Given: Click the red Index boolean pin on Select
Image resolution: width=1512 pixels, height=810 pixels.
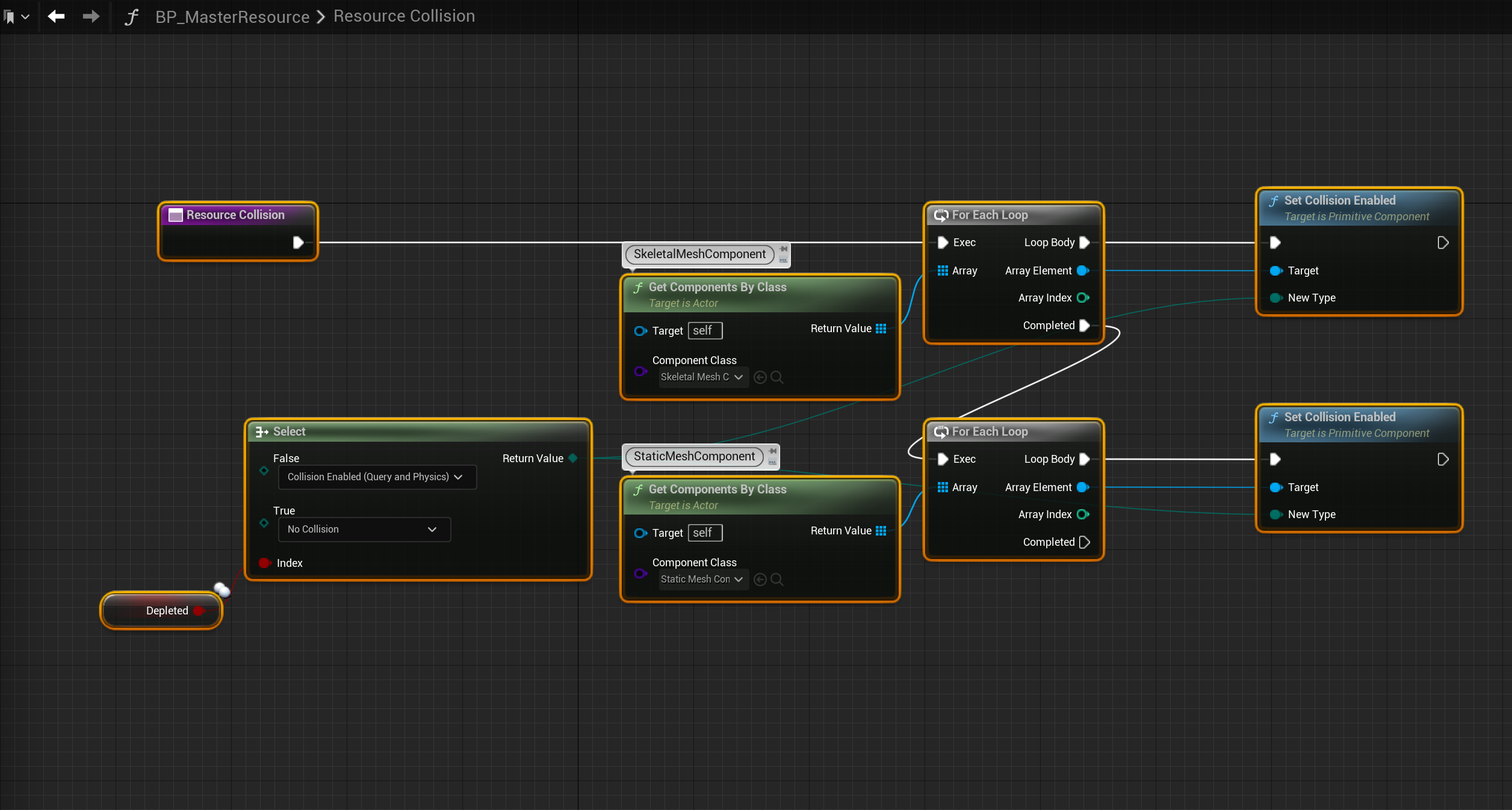Looking at the screenshot, I should (x=264, y=563).
